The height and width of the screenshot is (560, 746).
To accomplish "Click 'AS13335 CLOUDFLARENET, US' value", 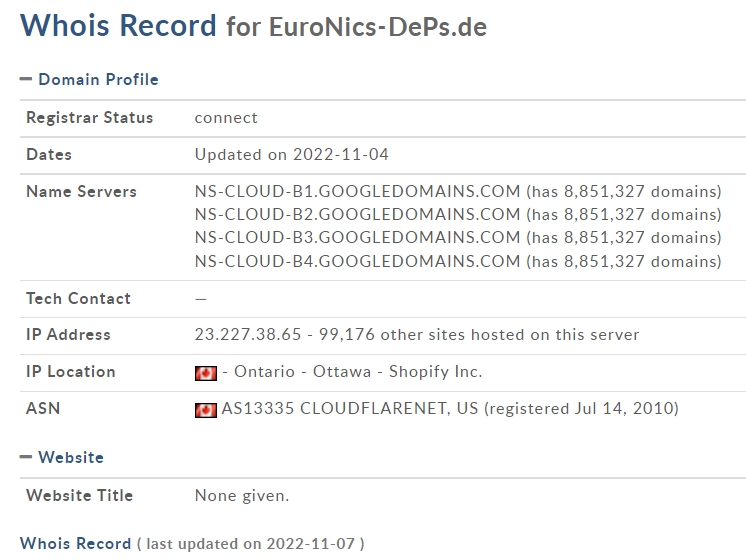I will point(350,408).
